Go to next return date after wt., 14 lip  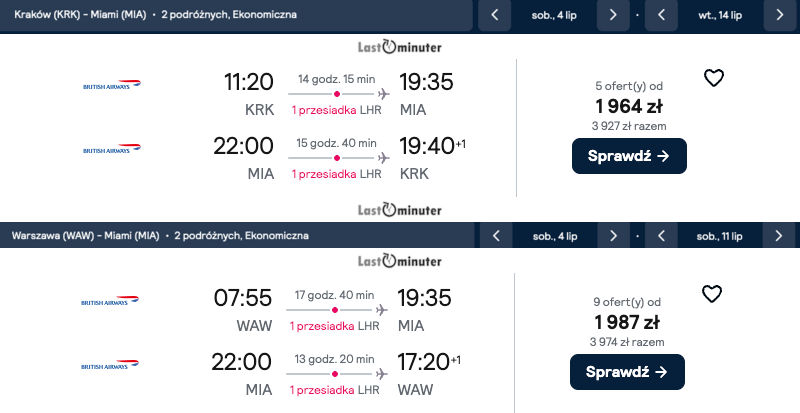(780, 16)
